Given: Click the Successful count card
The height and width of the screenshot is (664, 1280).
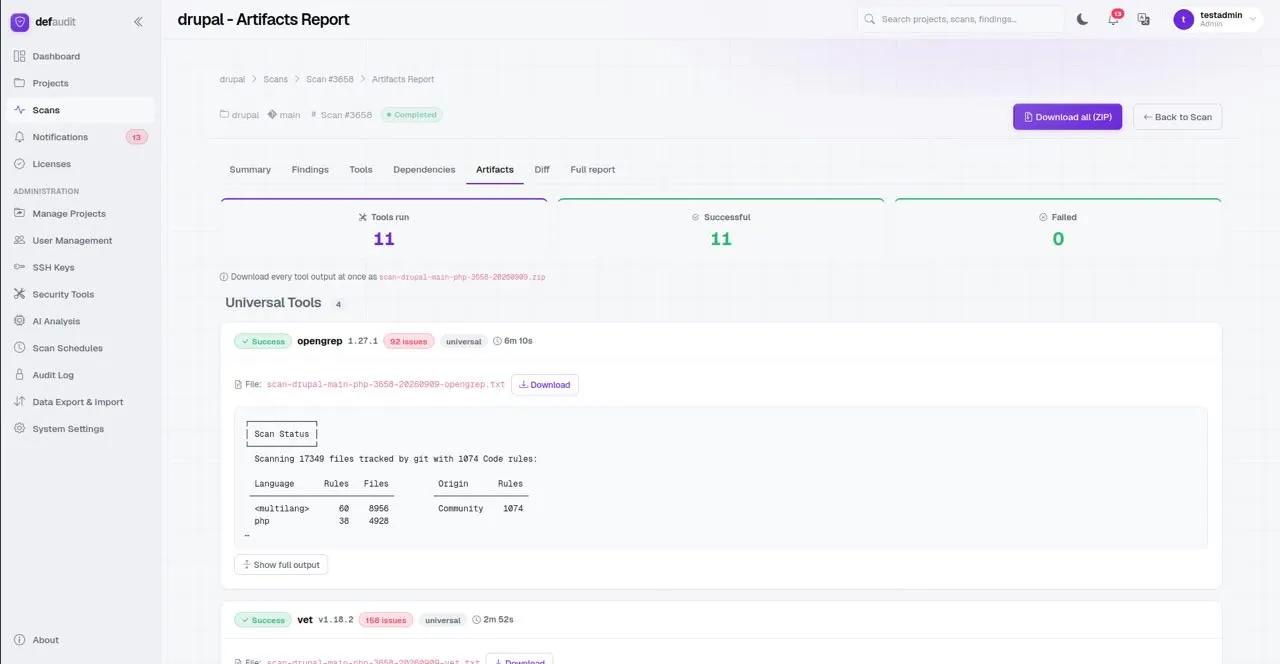Looking at the screenshot, I should click(721, 229).
